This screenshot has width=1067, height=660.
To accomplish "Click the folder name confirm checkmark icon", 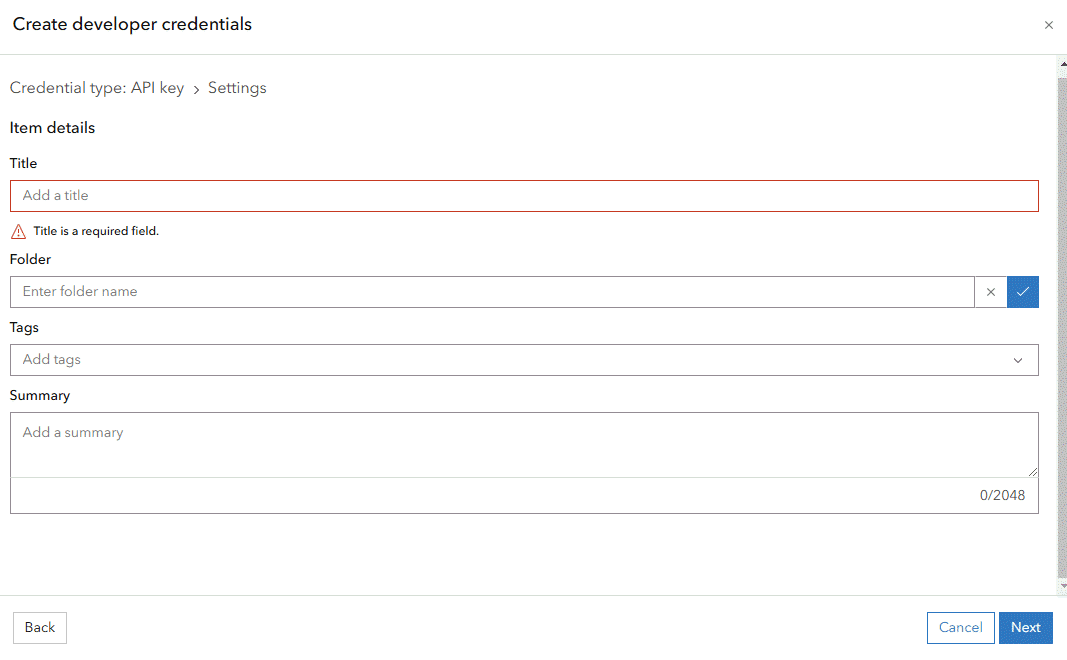I will coord(1022,292).
